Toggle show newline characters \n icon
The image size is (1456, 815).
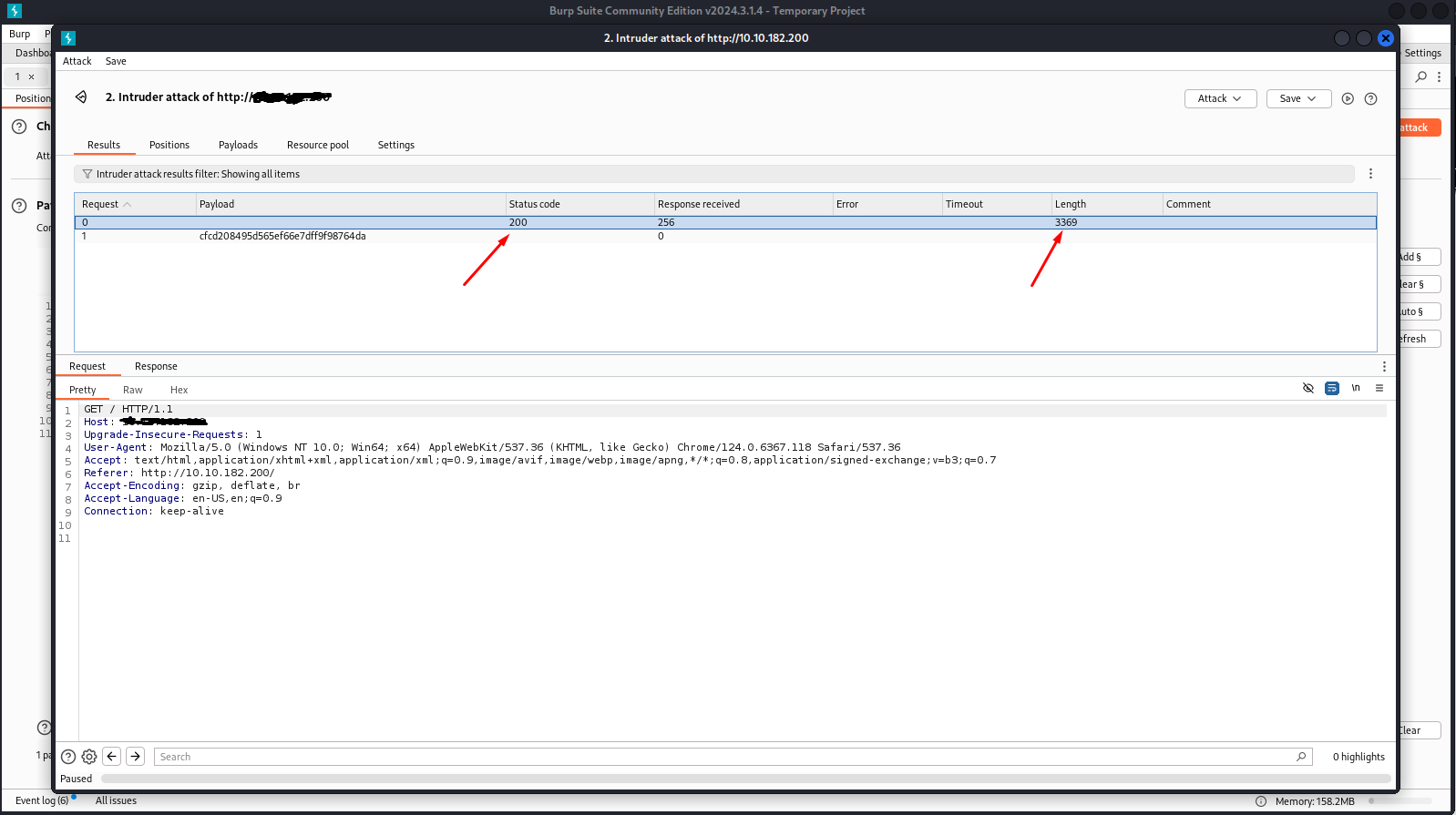[1356, 388]
